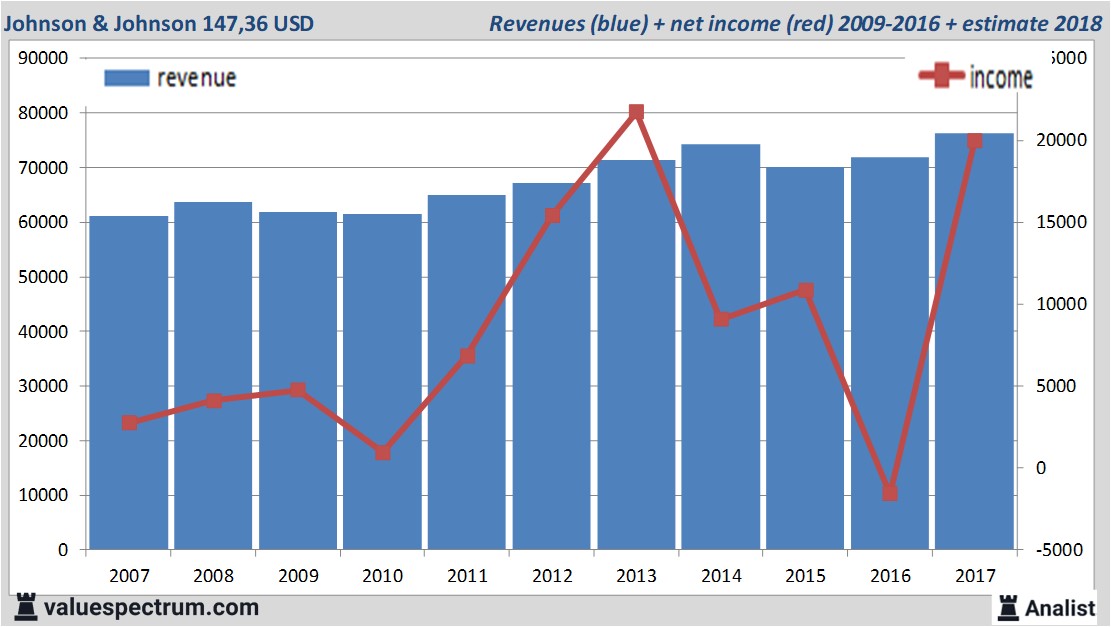Click the 15000 right axis label
This screenshot has width=1111, height=627.
coord(1061,222)
